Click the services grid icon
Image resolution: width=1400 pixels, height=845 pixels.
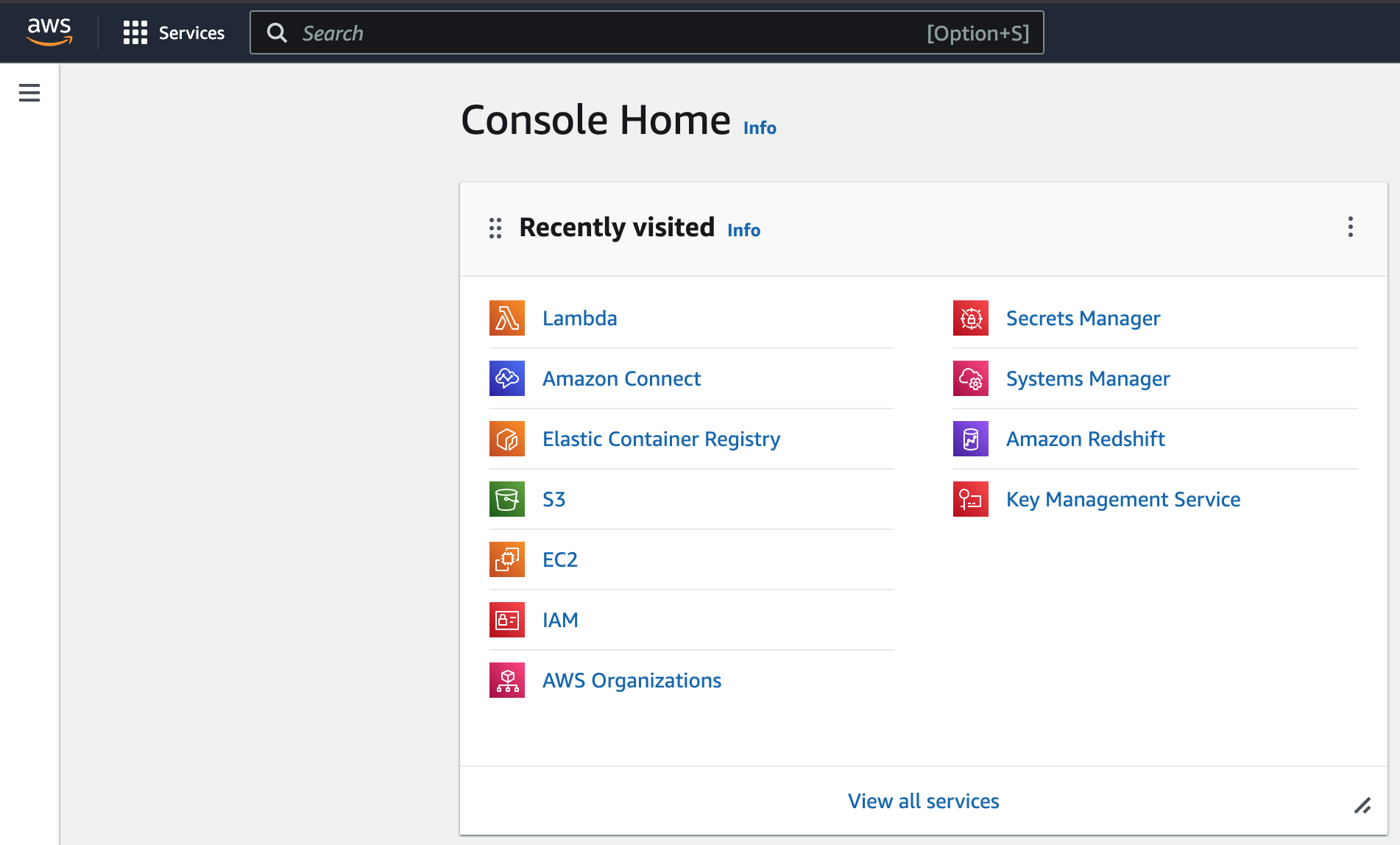(135, 32)
